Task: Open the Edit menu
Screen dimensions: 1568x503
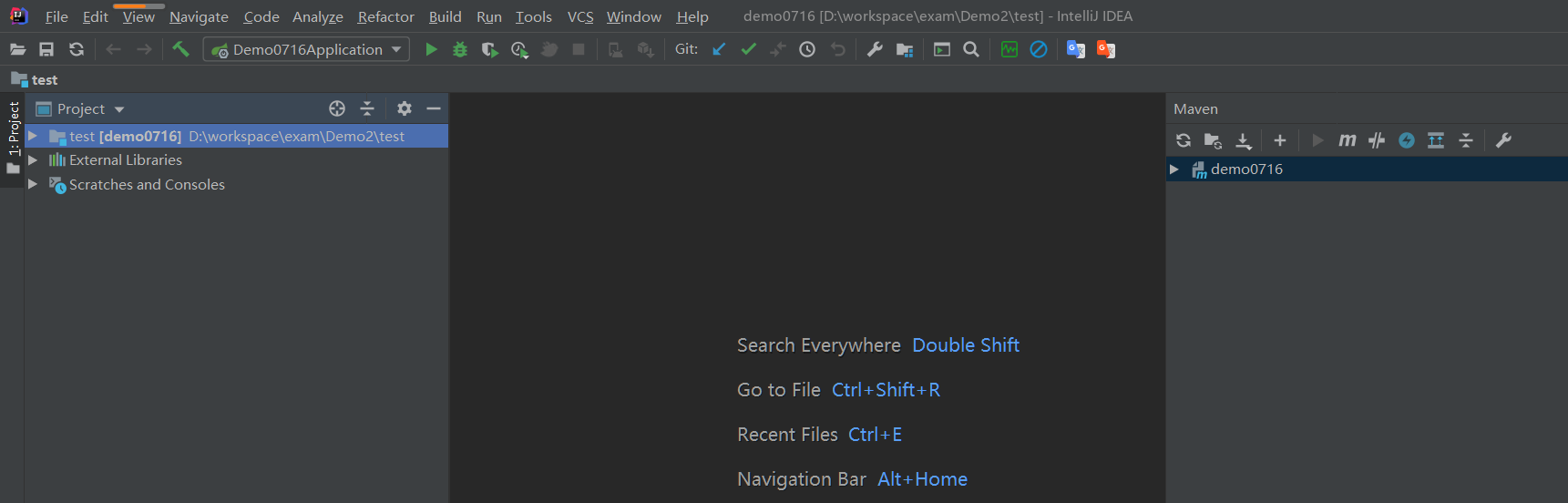Action: [95, 16]
